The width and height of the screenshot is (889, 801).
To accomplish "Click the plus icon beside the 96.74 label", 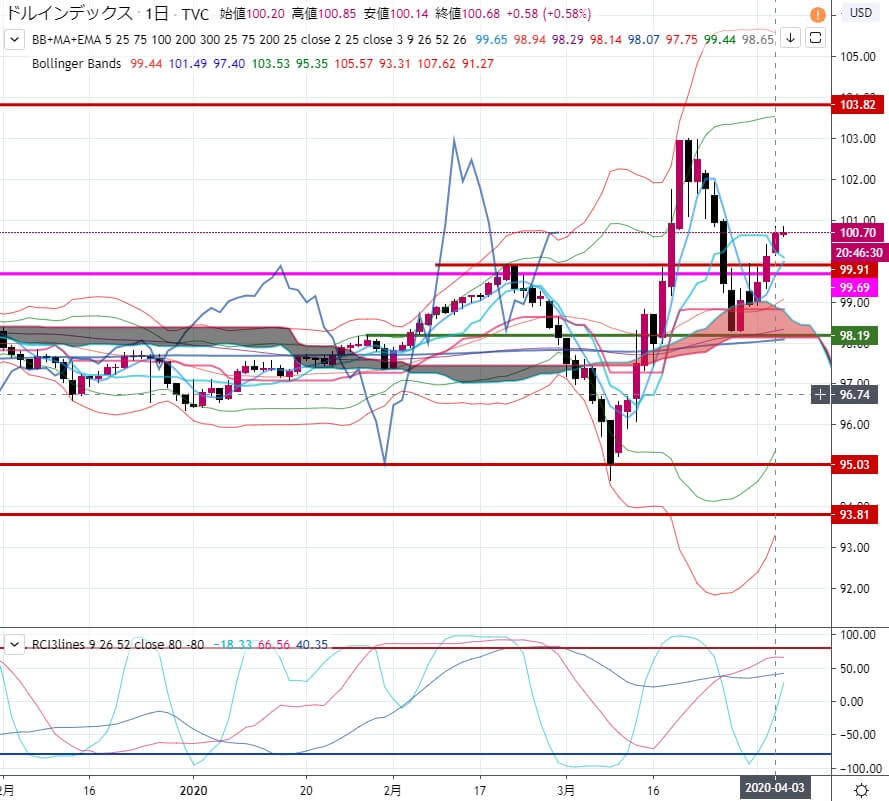I will (820, 395).
